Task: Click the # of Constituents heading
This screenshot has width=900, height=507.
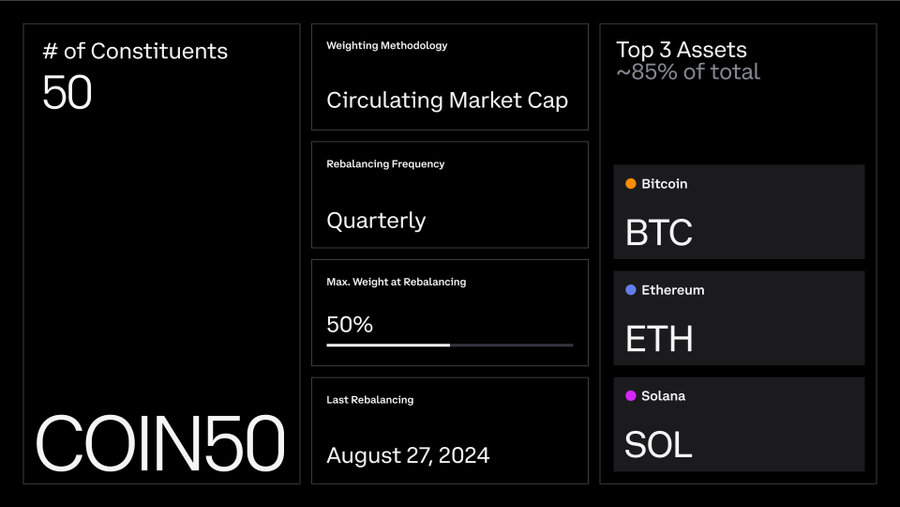Action: pyautogui.click(x=135, y=51)
